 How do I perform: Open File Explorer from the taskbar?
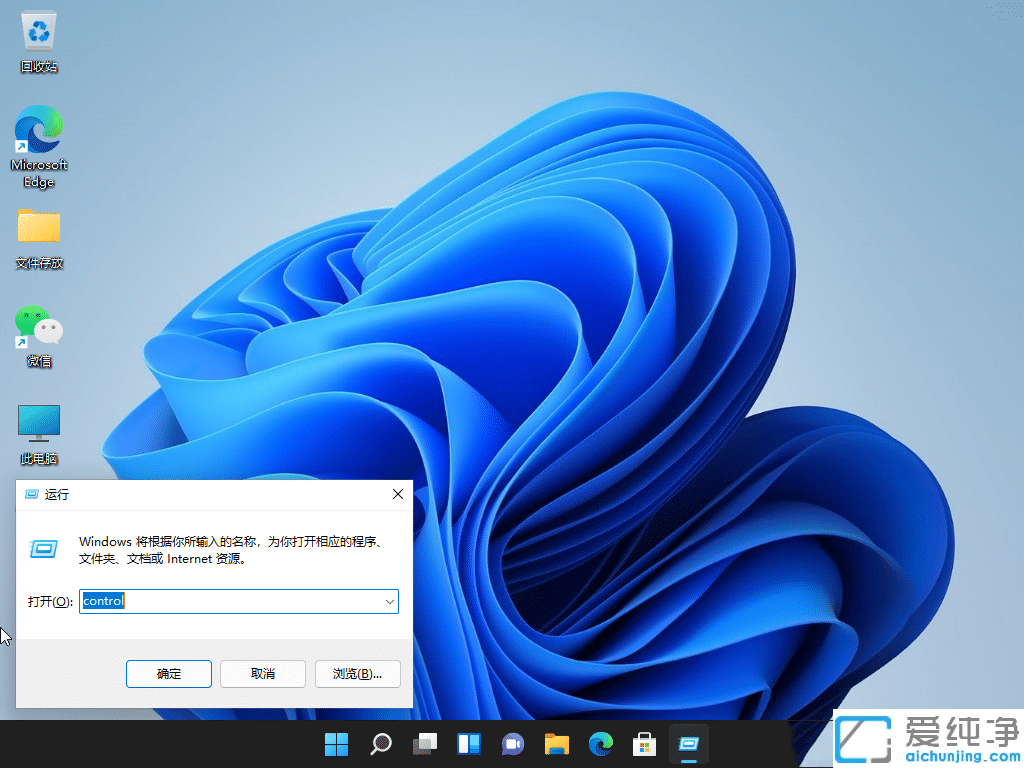point(556,744)
